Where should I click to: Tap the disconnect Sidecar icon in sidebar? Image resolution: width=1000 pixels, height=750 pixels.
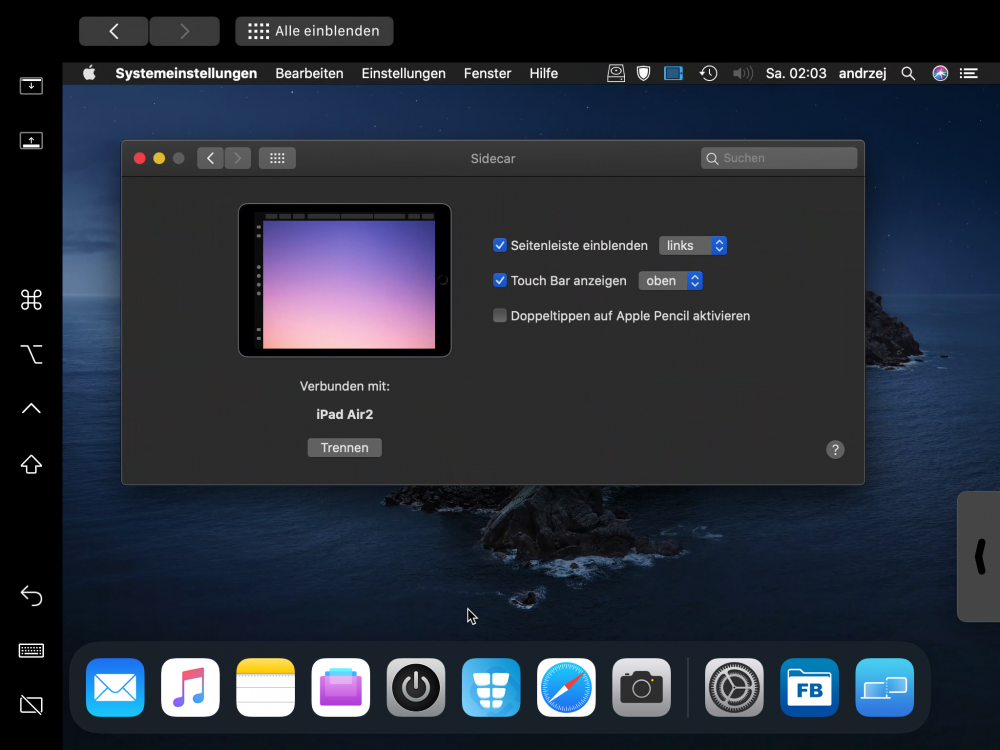(31, 705)
